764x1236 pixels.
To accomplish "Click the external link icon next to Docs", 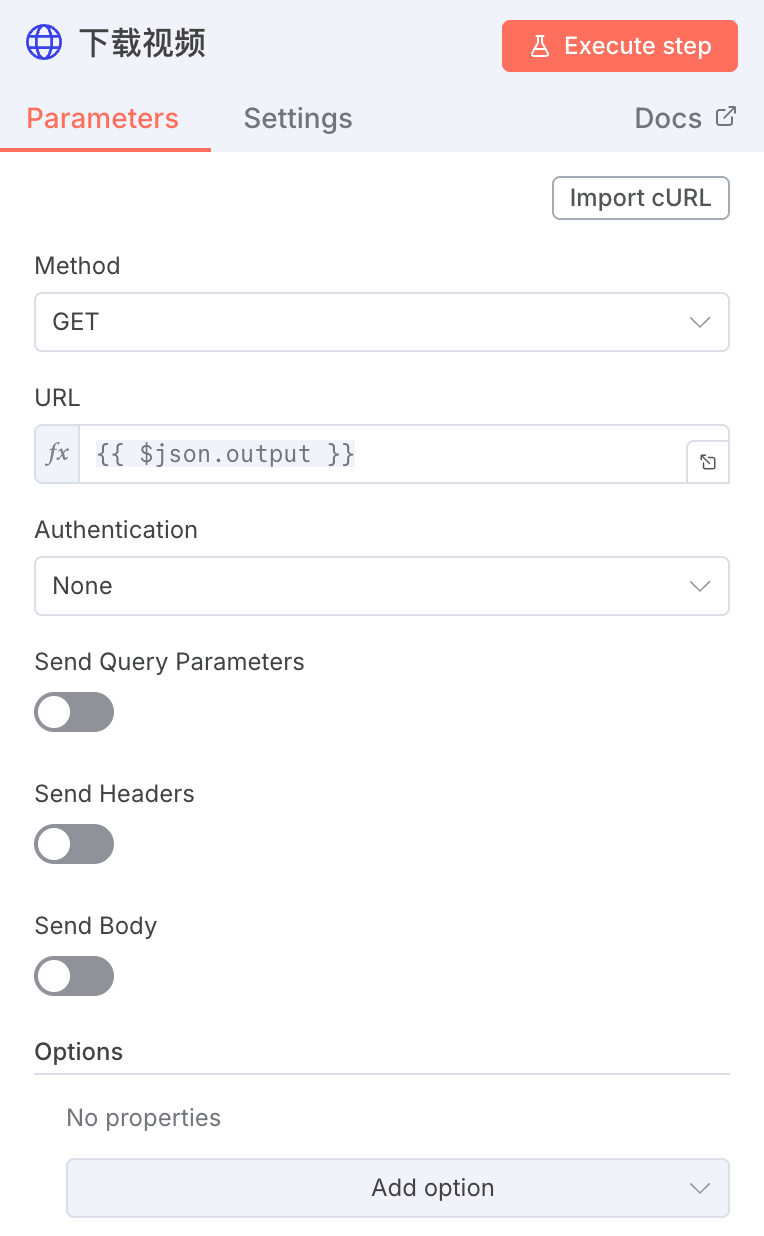I will 726,117.
